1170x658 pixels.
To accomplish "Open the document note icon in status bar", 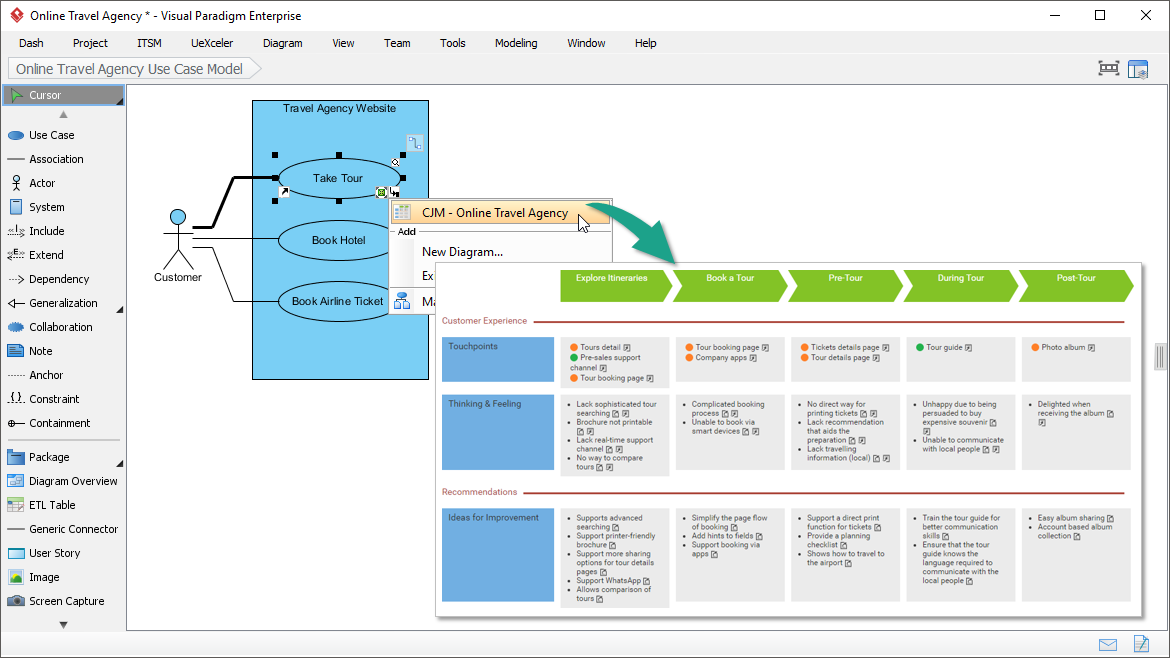I will click(x=1141, y=643).
